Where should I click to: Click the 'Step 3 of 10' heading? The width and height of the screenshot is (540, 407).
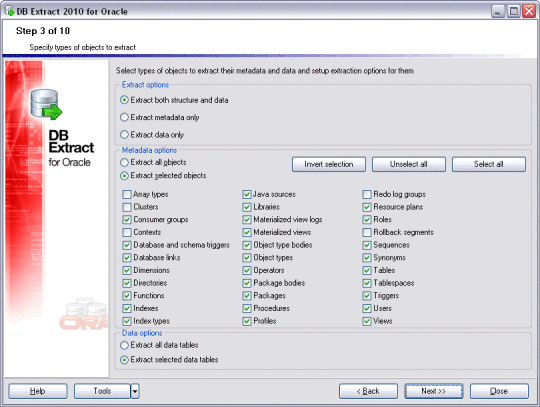pyautogui.click(x=43, y=31)
